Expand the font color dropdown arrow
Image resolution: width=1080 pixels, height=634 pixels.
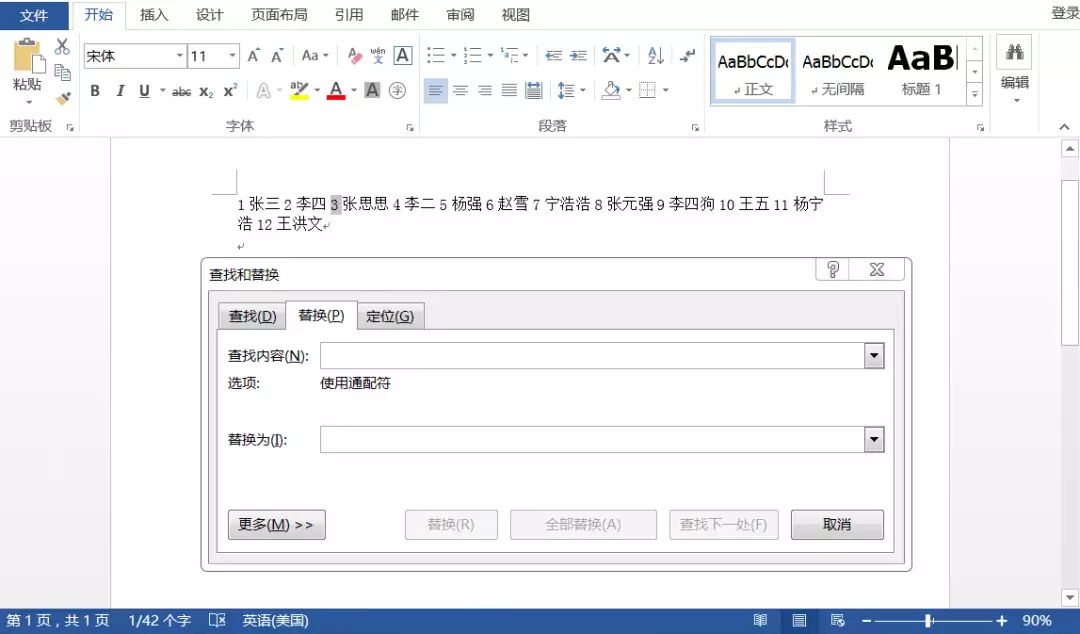pos(354,90)
